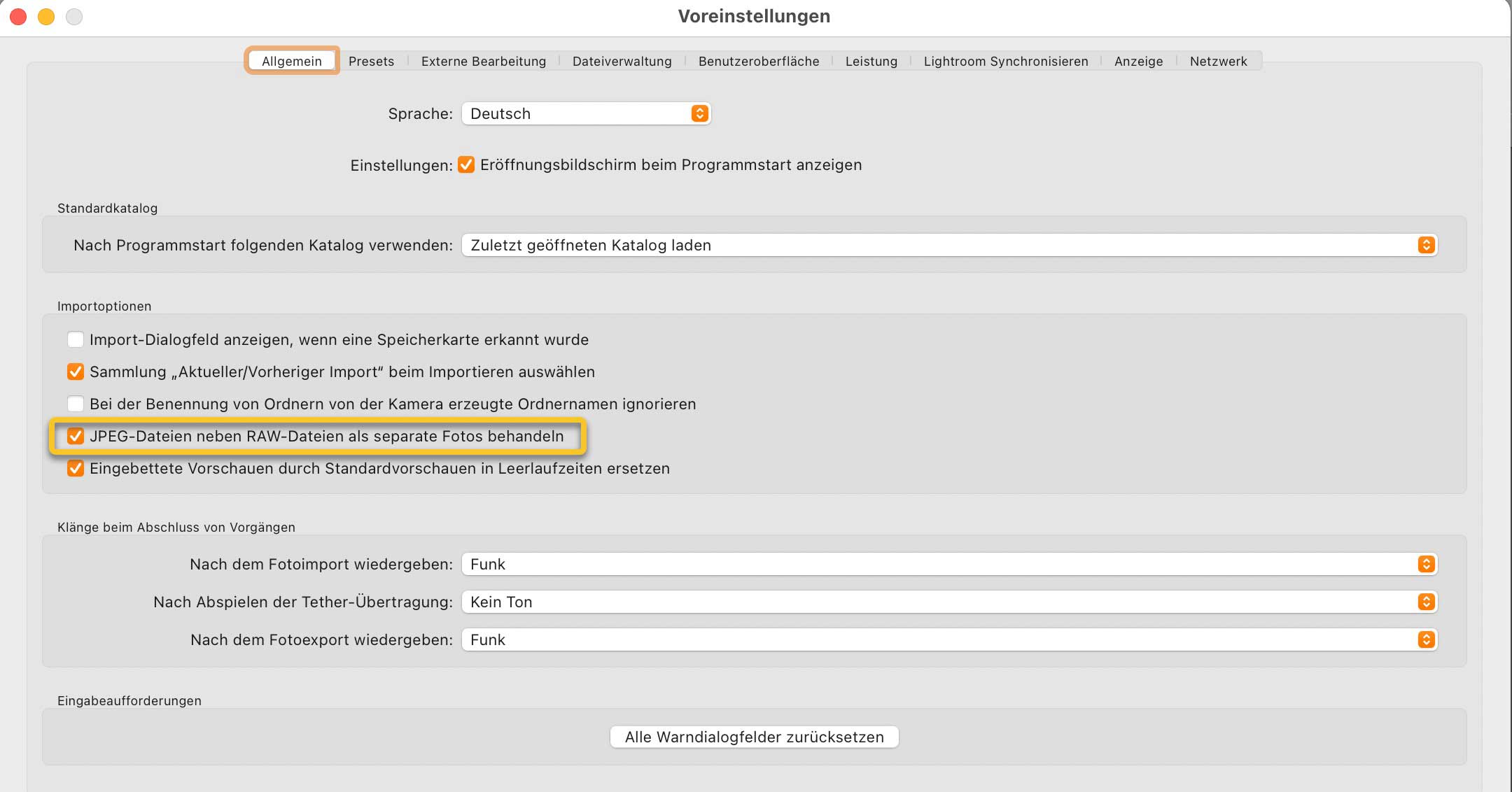Enable Import-Dialogfeld anzeigen bei Speicherkarte checkbox
The image size is (1512, 792).
coord(76,339)
